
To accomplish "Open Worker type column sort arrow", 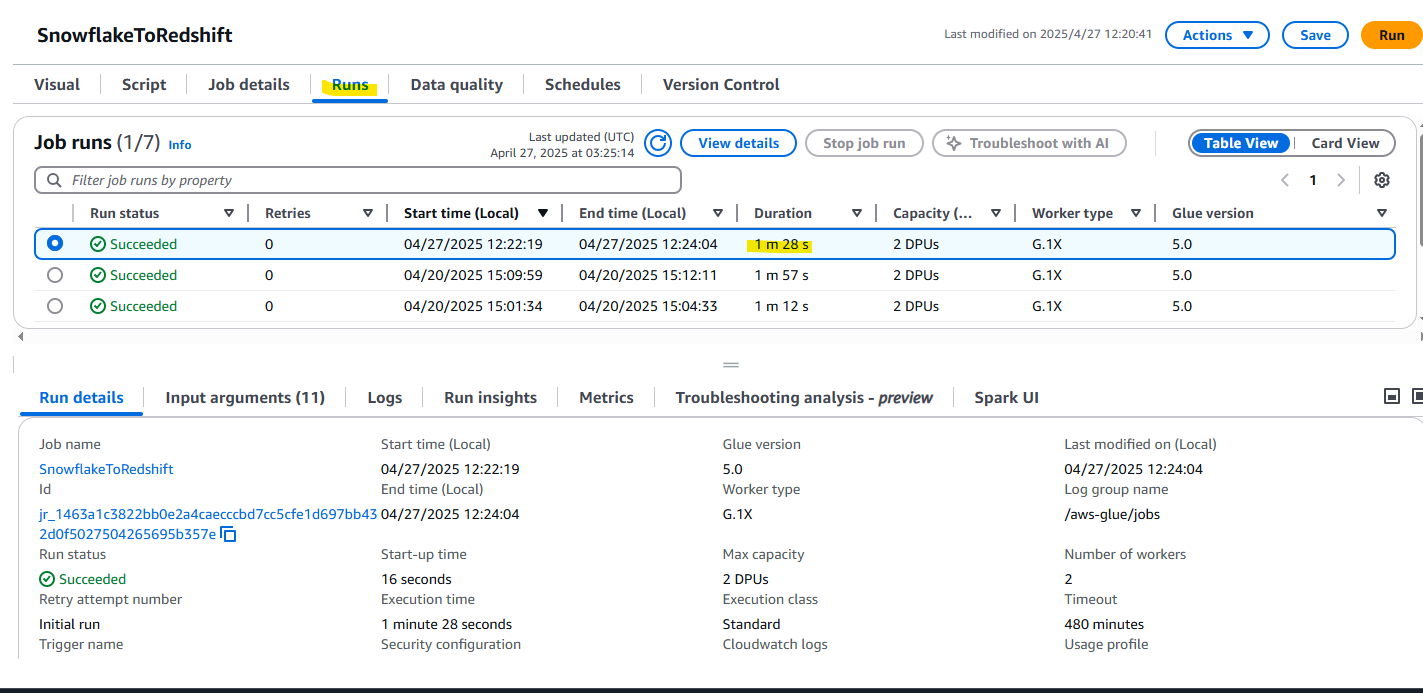I will [1136, 213].
